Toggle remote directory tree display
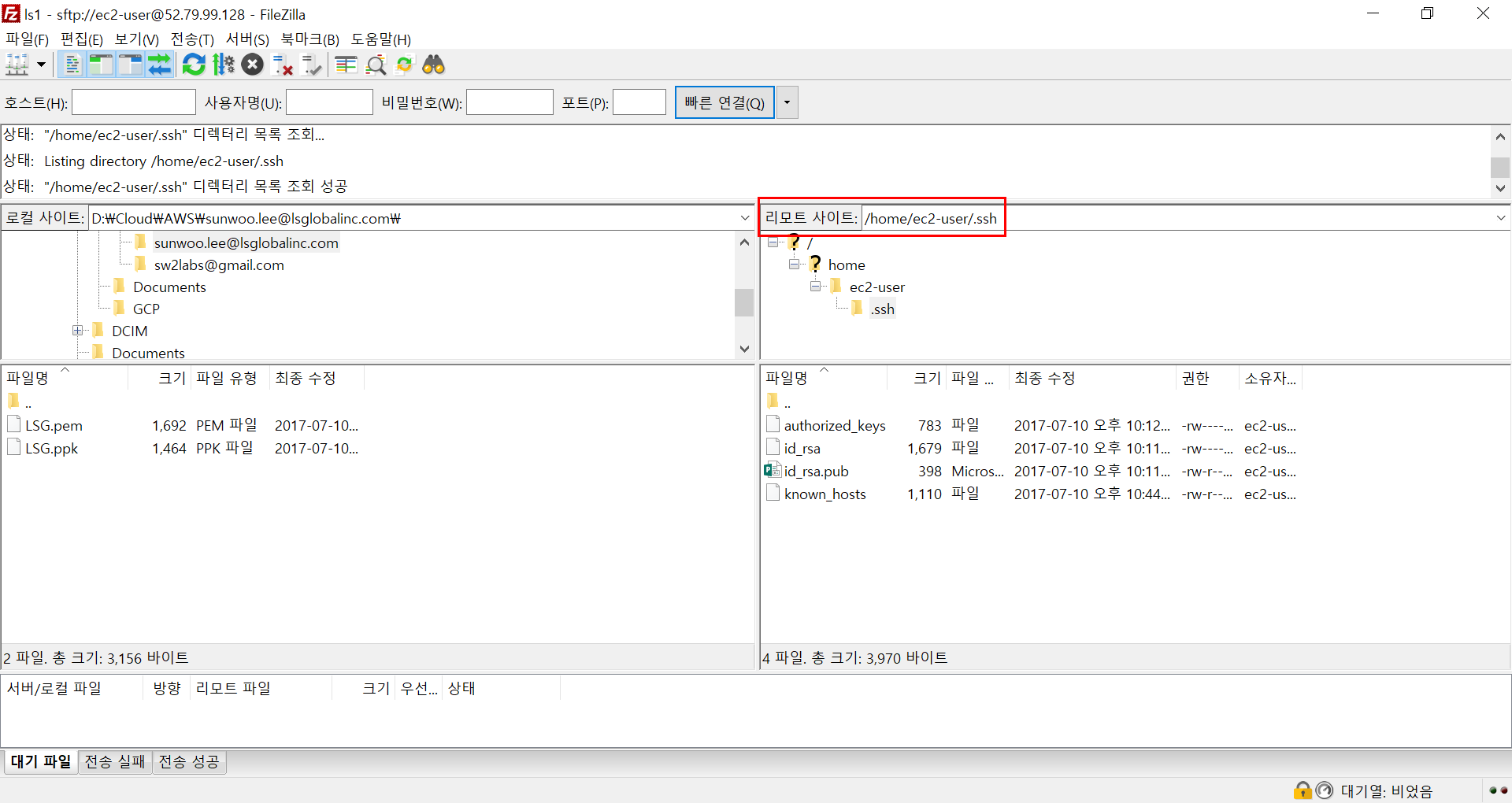Viewport: 1512px width, 803px height. coord(130,65)
